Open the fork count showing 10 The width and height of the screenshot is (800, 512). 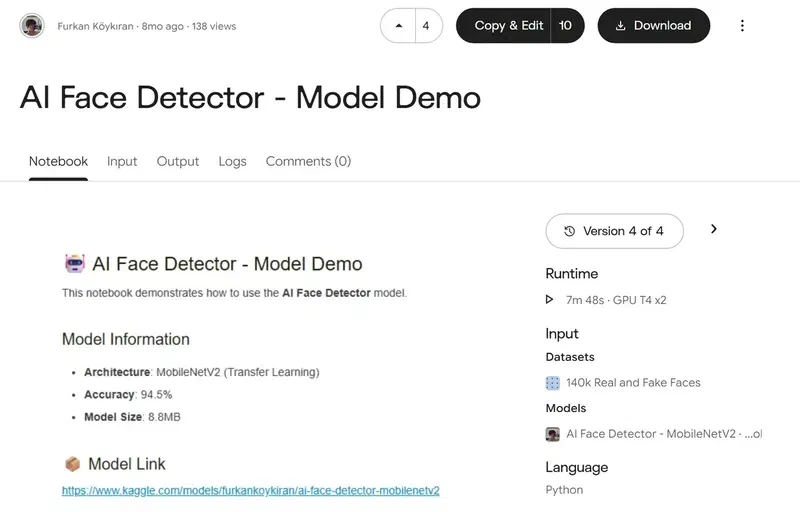click(x=566, y=25)
